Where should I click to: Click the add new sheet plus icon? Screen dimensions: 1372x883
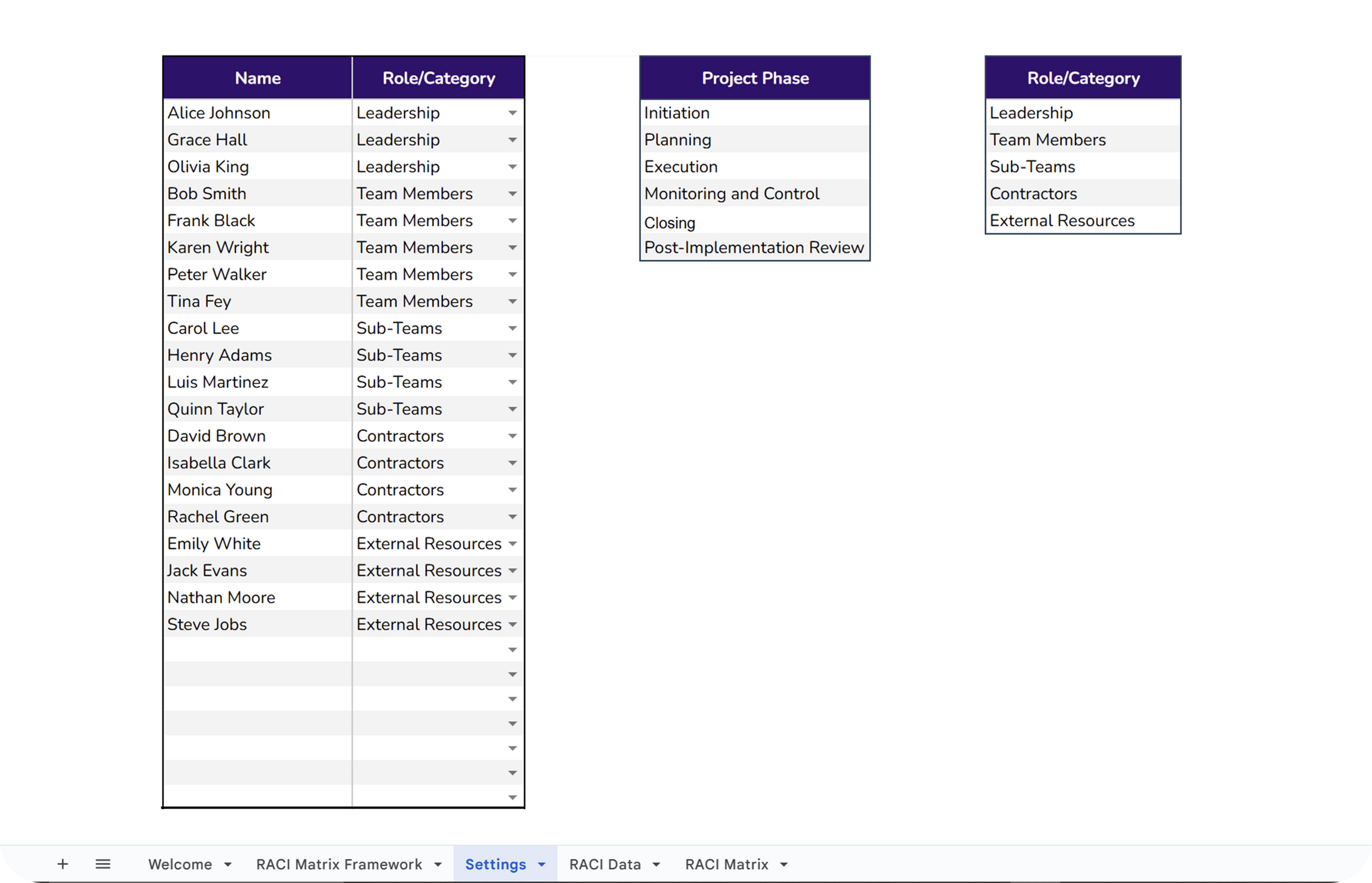(62, 863)
